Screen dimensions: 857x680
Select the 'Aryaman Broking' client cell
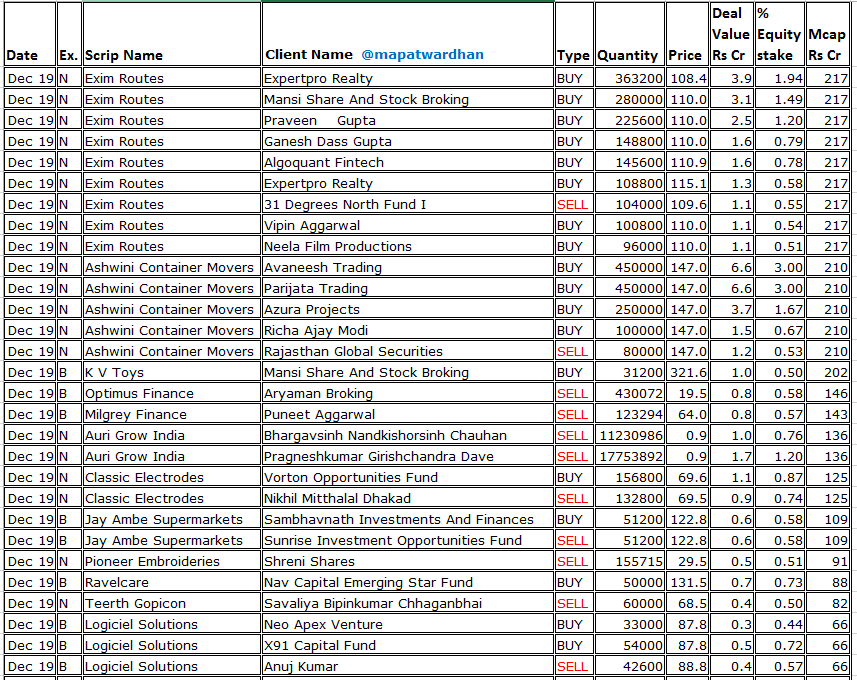tap(408, 394)
